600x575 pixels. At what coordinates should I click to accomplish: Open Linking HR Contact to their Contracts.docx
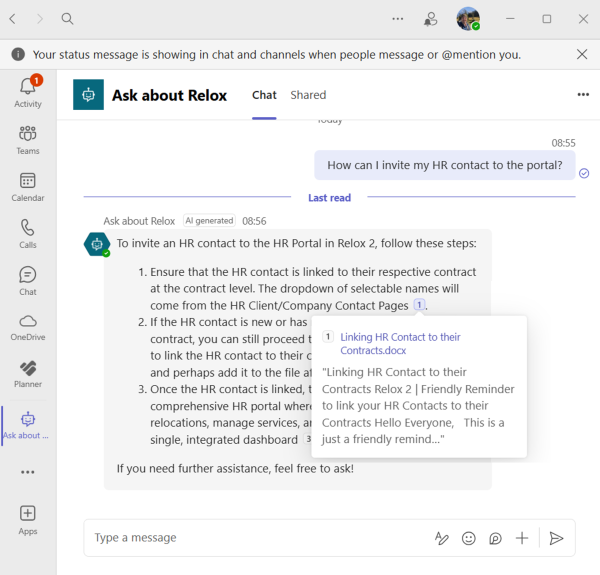pyautogui.click(x=400, y=344)
